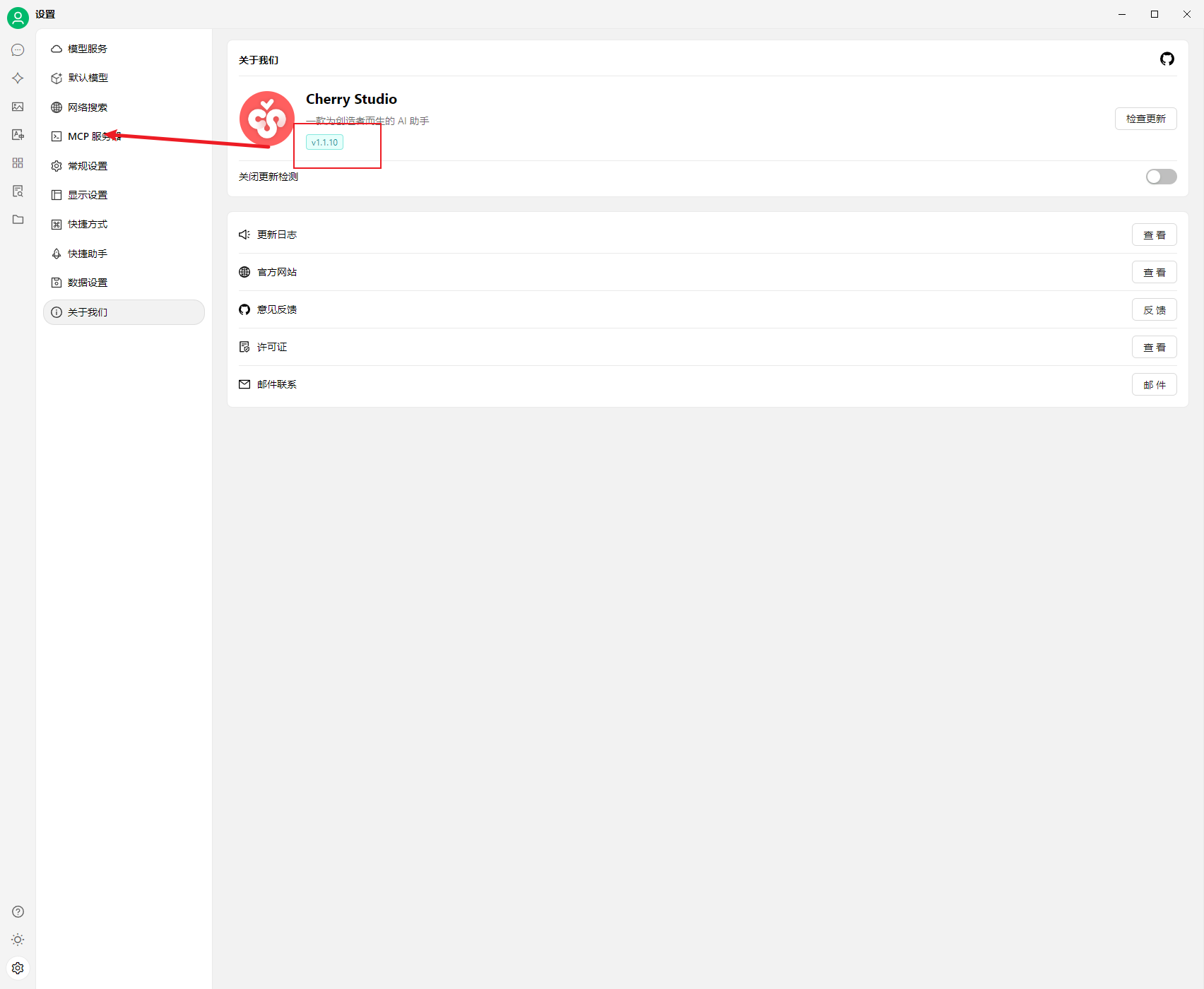Open the mini apps grid icon
Viewport: 1204px width, 989px height.
(18, 163)
